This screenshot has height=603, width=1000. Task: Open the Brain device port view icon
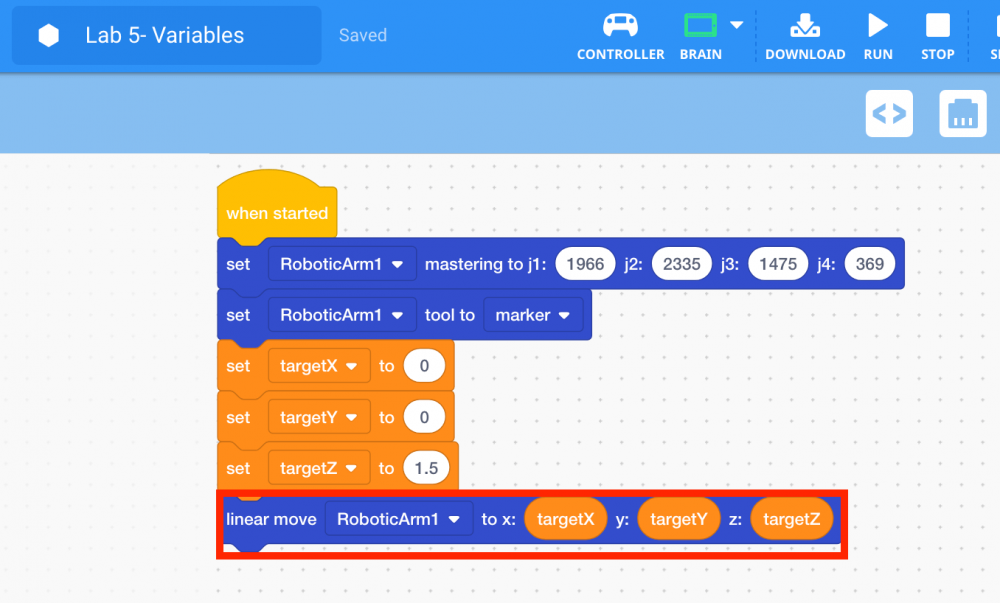962,113
